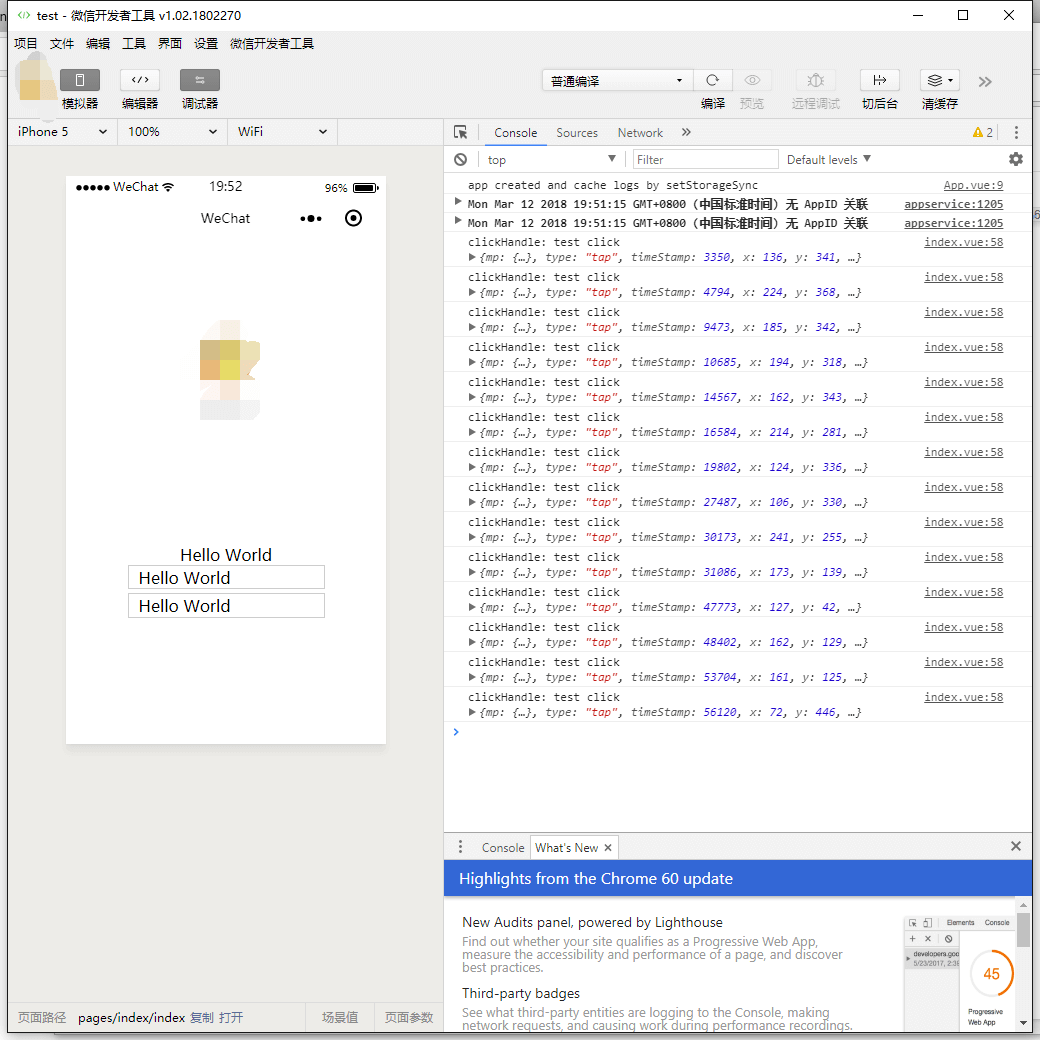The width and height of the screenshot is (1040, 1040).
Task: Expand the tap object with timeStamp 10685
Action: point(472,362)
